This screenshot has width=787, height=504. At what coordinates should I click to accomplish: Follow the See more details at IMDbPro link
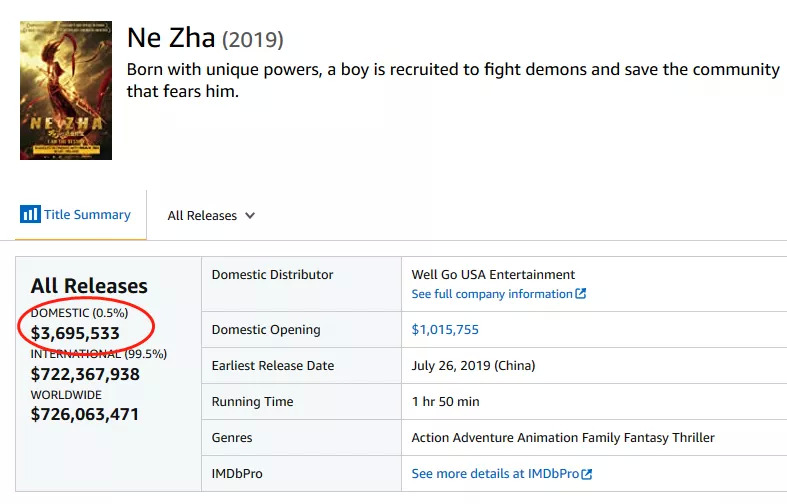(x=495, y=474)
